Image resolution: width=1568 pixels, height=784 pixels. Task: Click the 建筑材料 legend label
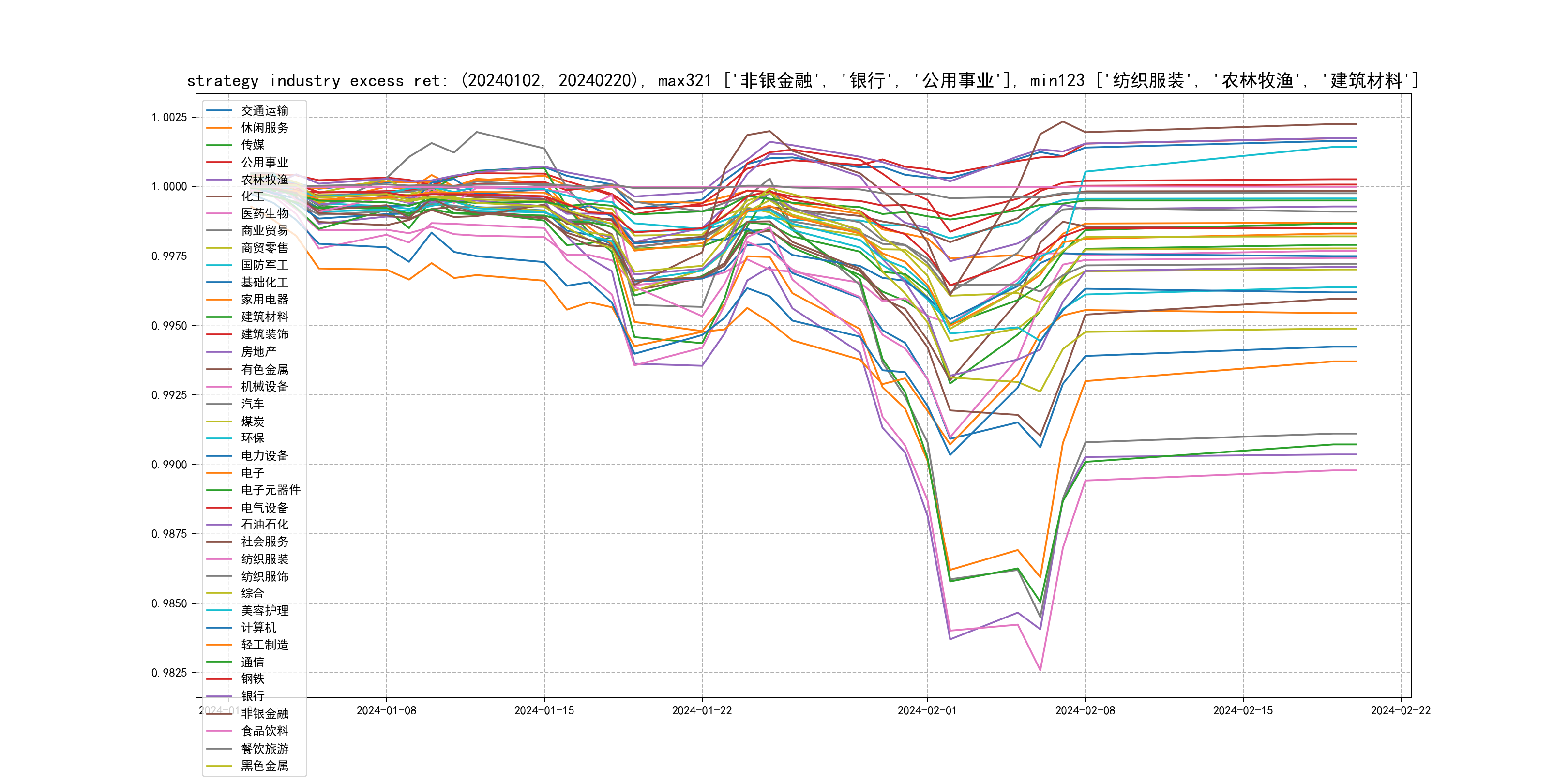coord(264,317)
